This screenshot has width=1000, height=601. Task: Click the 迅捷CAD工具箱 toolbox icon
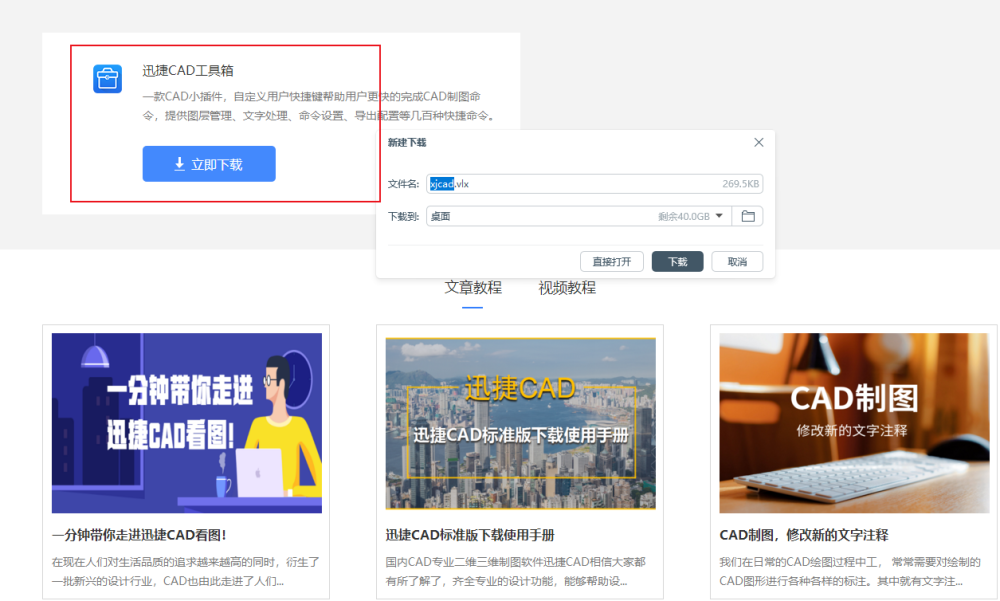[107, 79]
